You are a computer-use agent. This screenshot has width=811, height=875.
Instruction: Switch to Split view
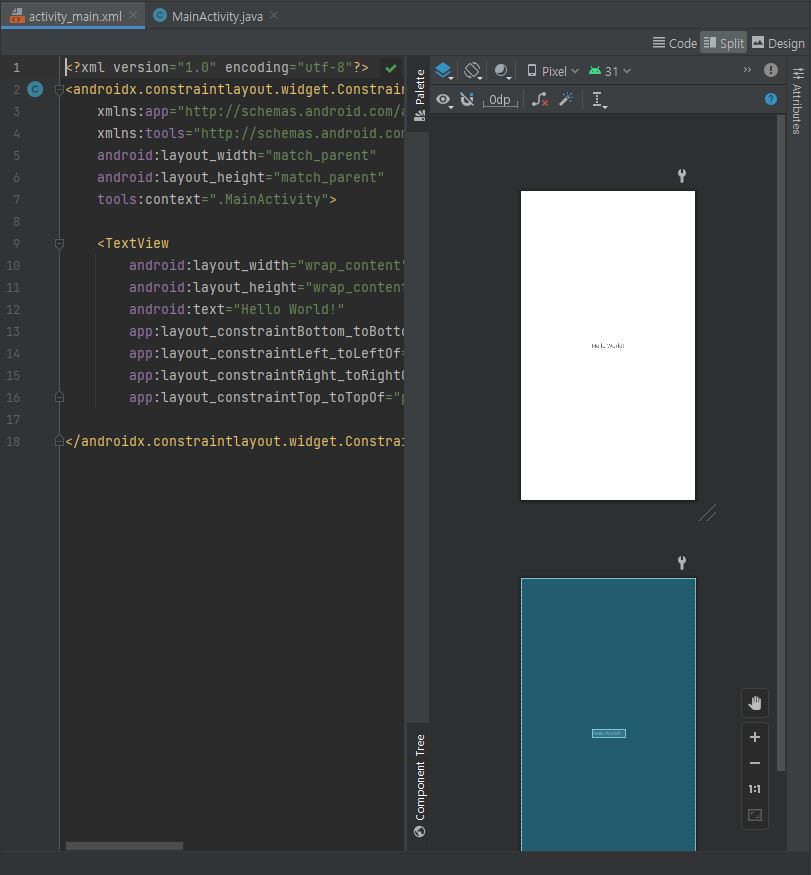(x=723, y=43)
